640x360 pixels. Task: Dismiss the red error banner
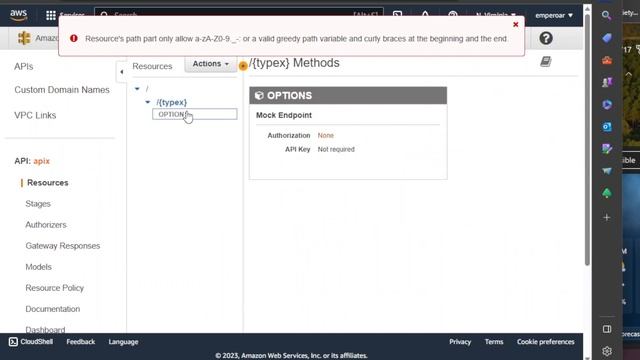point(516,24)
